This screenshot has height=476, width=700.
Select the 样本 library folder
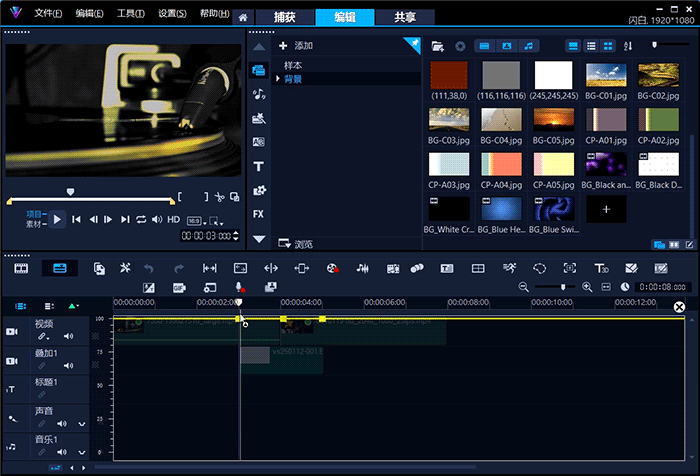click(293, 65)
